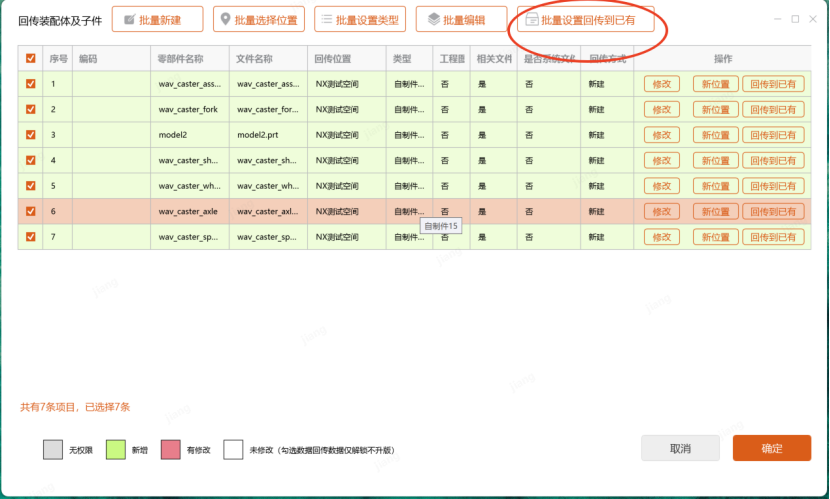
Task: Uncheck the checkbox for row 6 wav_caster_axle
Action: tap(30, 211)
